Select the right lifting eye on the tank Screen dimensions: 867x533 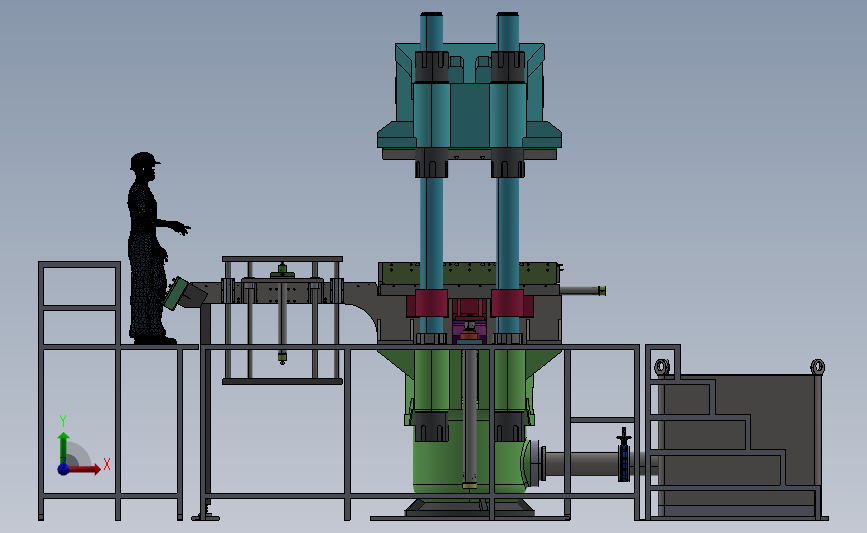(x=817, y=367)
